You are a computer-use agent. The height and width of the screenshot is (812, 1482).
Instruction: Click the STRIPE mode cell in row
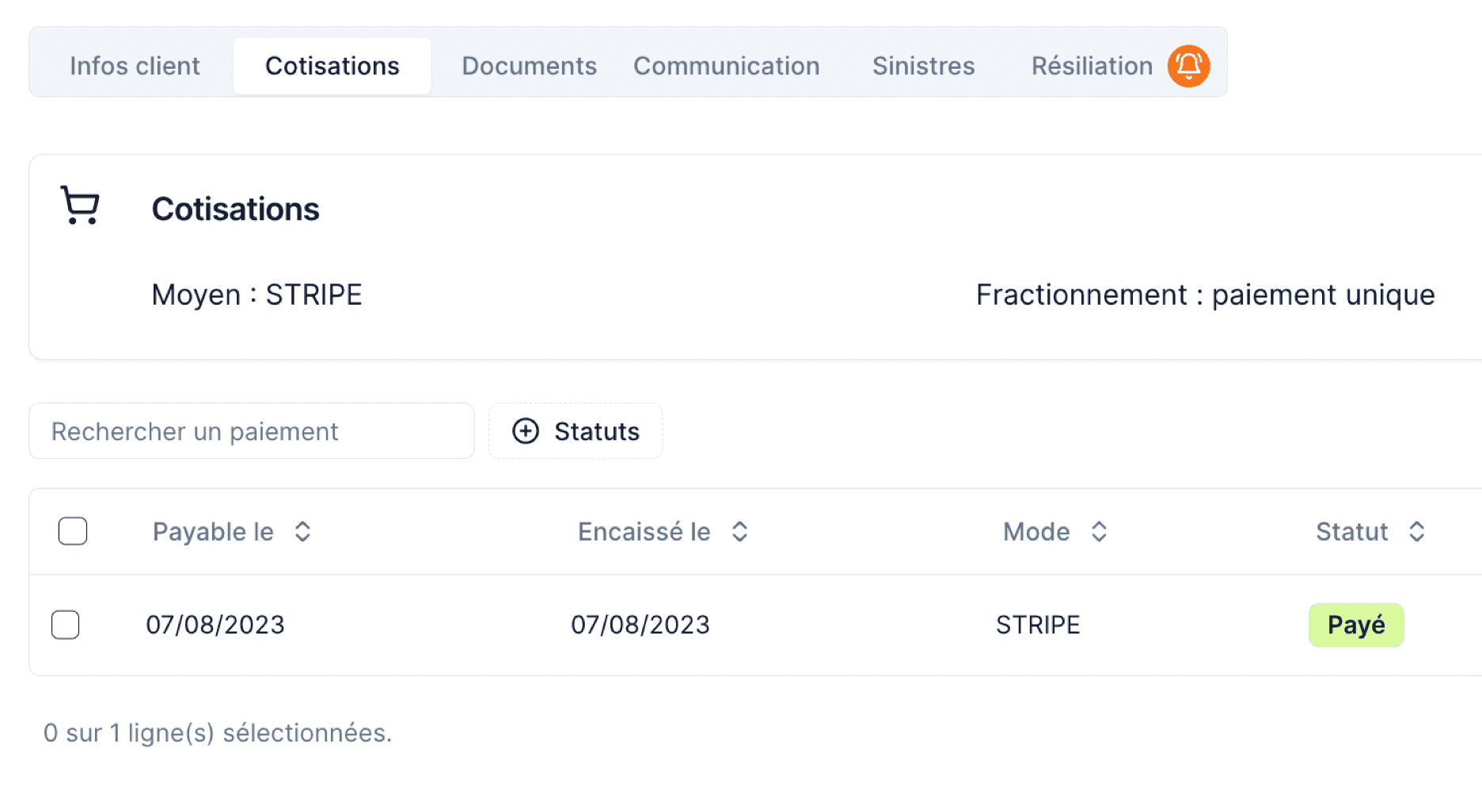1038,625
